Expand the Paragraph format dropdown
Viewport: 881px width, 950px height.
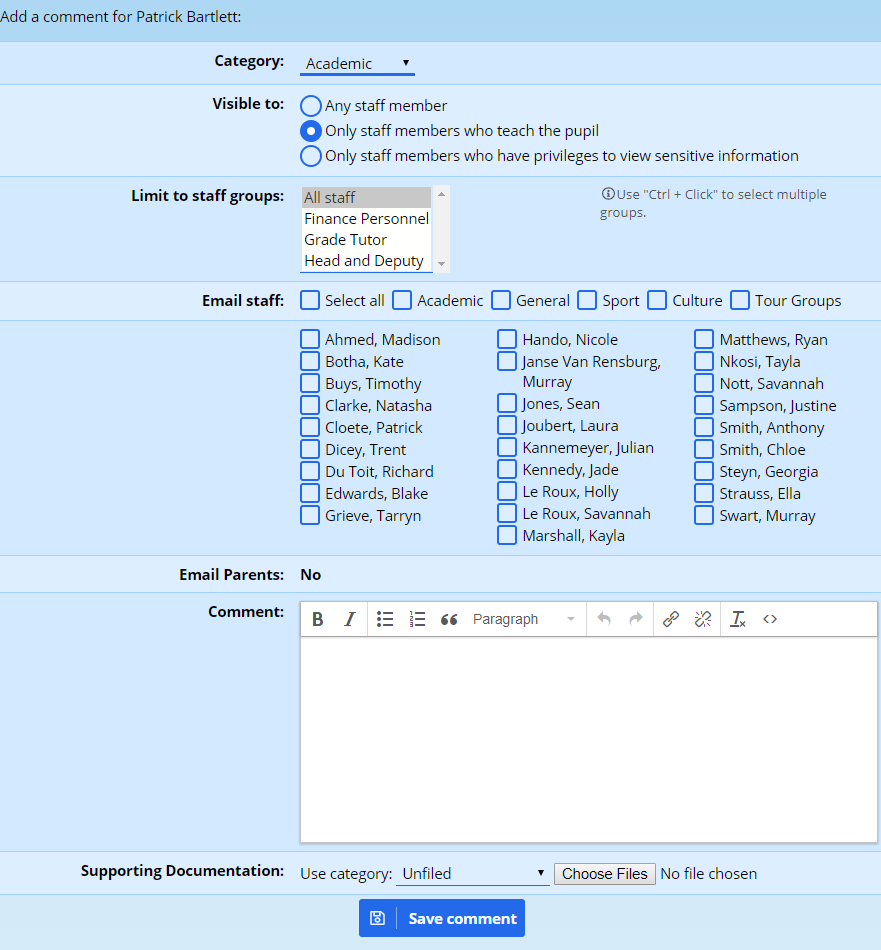[524, 619]
